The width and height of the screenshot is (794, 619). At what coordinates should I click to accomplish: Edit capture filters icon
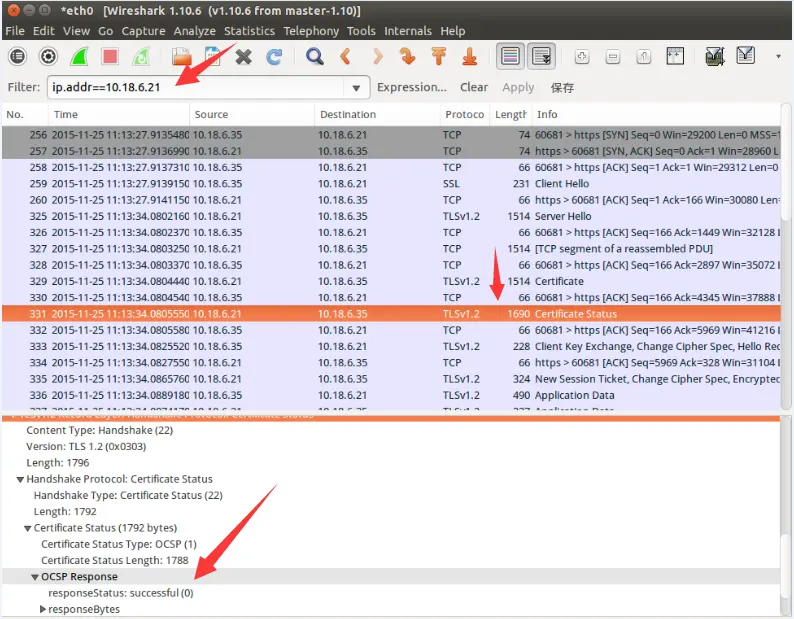pyautogui.click(x=714, y=56)
